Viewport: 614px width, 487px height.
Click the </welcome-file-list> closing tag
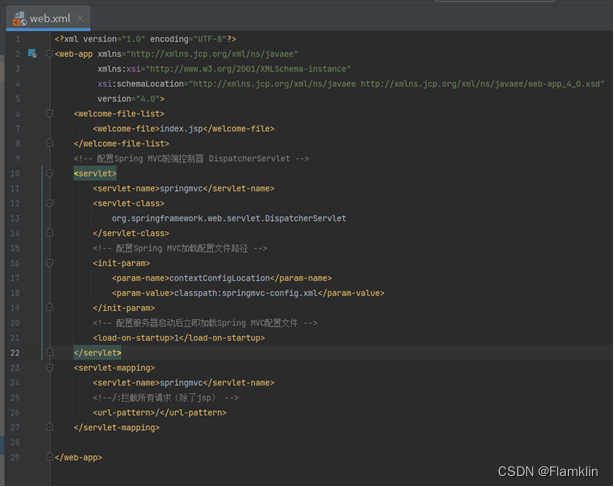tap(121, 143)
